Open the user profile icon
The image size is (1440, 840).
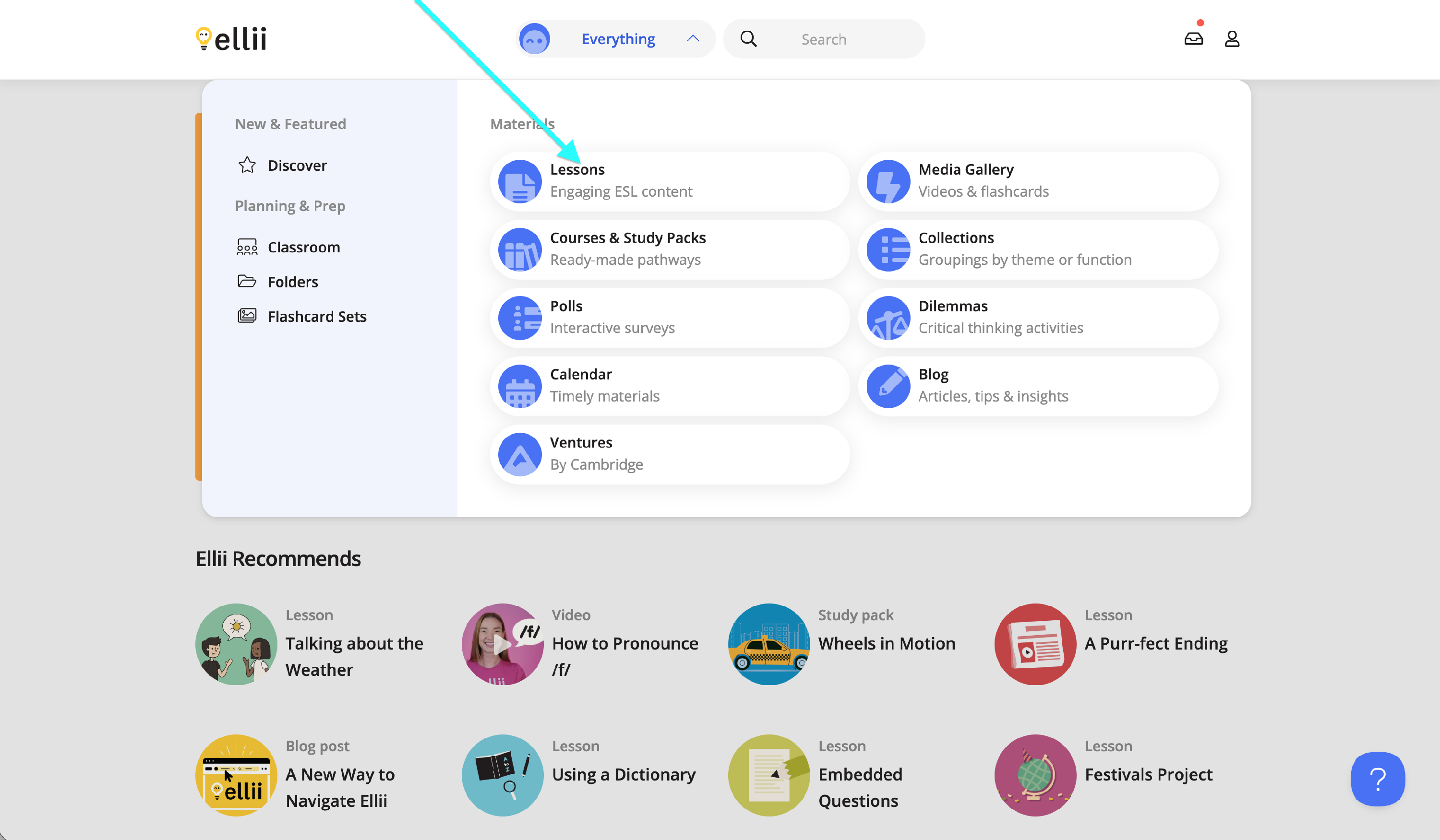[1231, 39]
